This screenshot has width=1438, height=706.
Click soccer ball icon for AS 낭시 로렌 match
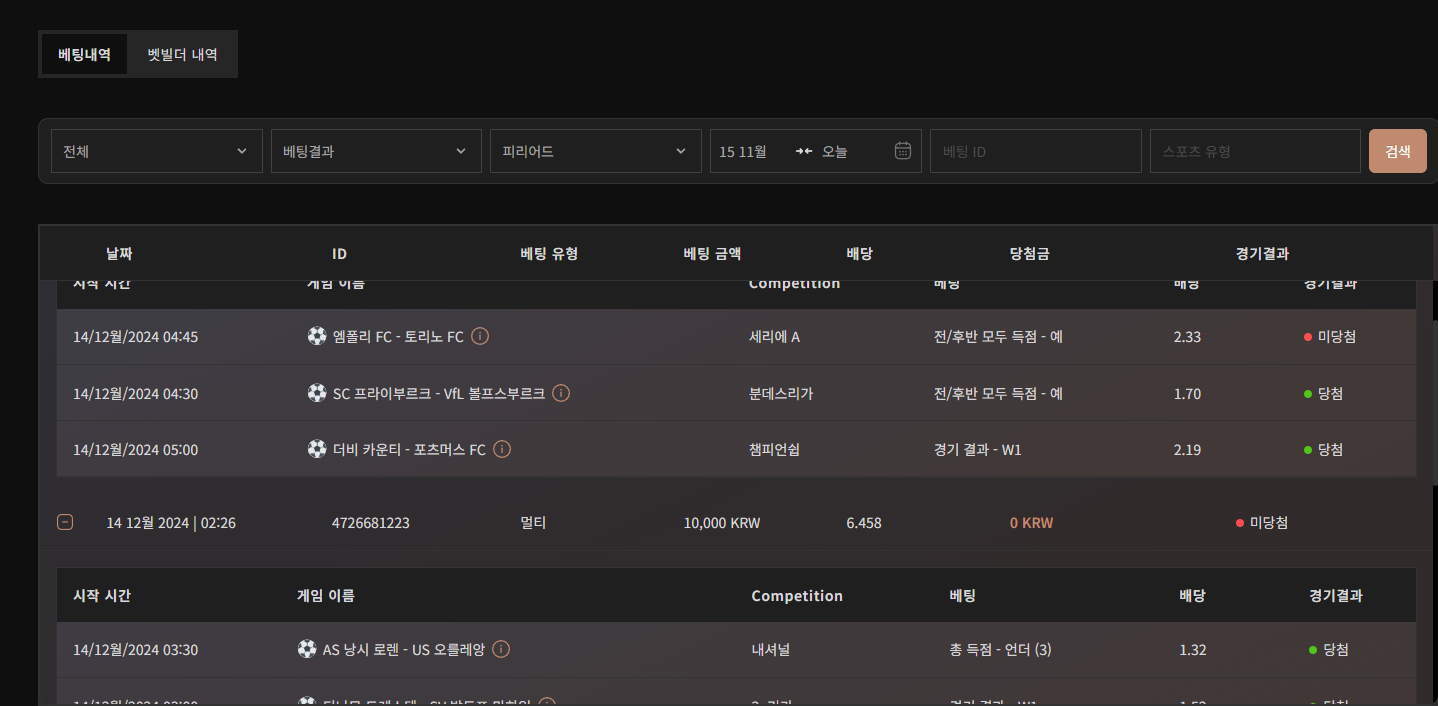point(307,650)
